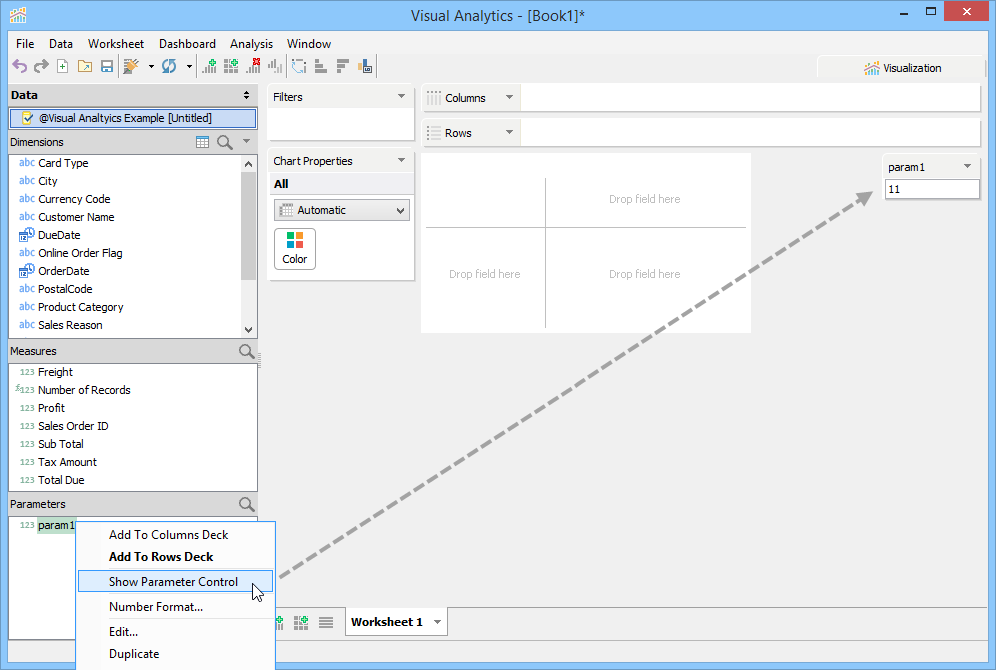
Task: Open the Worksheet 1 tab dropdown arrow
Action: point(438,622)
